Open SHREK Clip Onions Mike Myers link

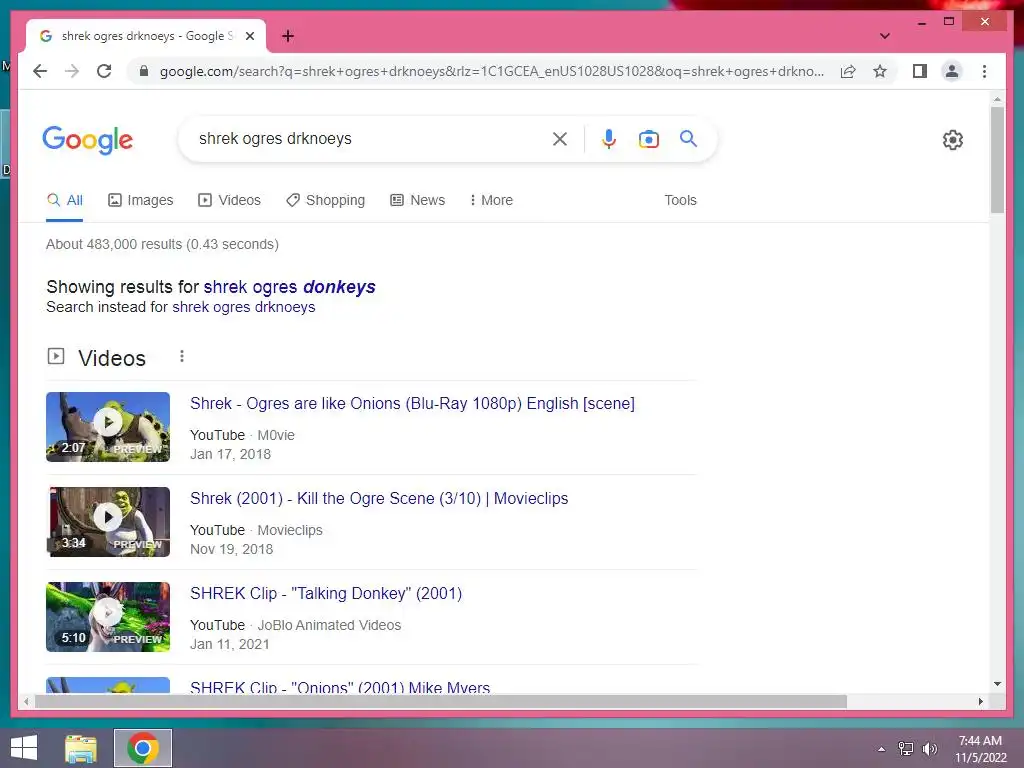pos(340,686)
